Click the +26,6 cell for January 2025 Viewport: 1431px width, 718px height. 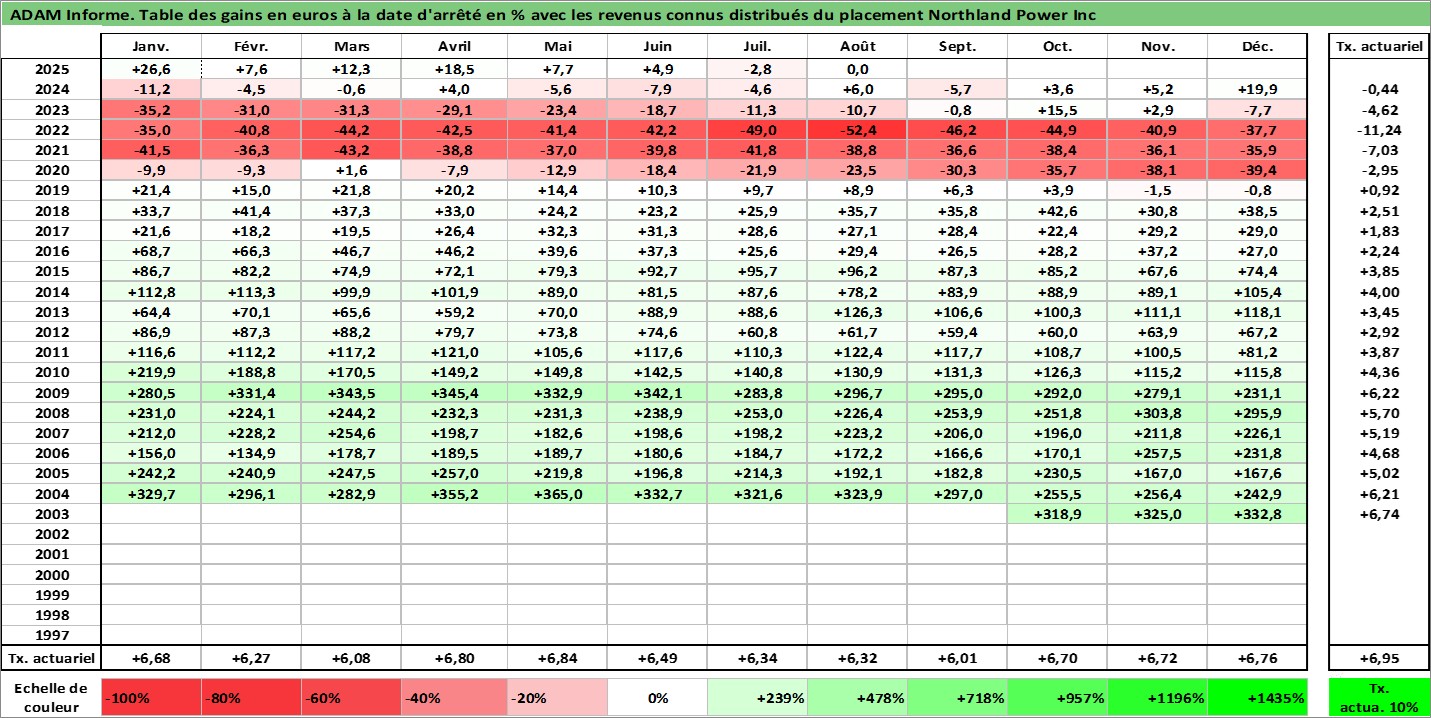152,69
